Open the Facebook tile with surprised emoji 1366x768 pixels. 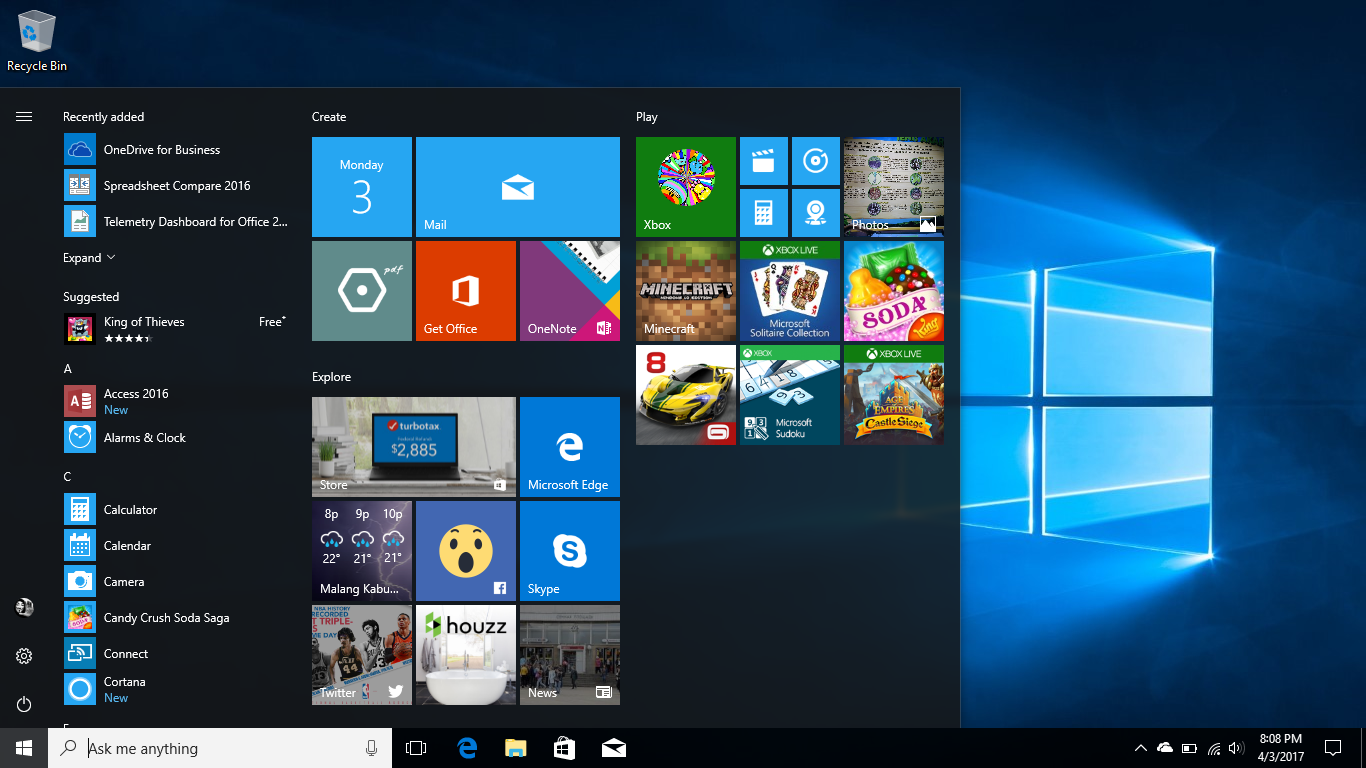(x=466, y=551)
